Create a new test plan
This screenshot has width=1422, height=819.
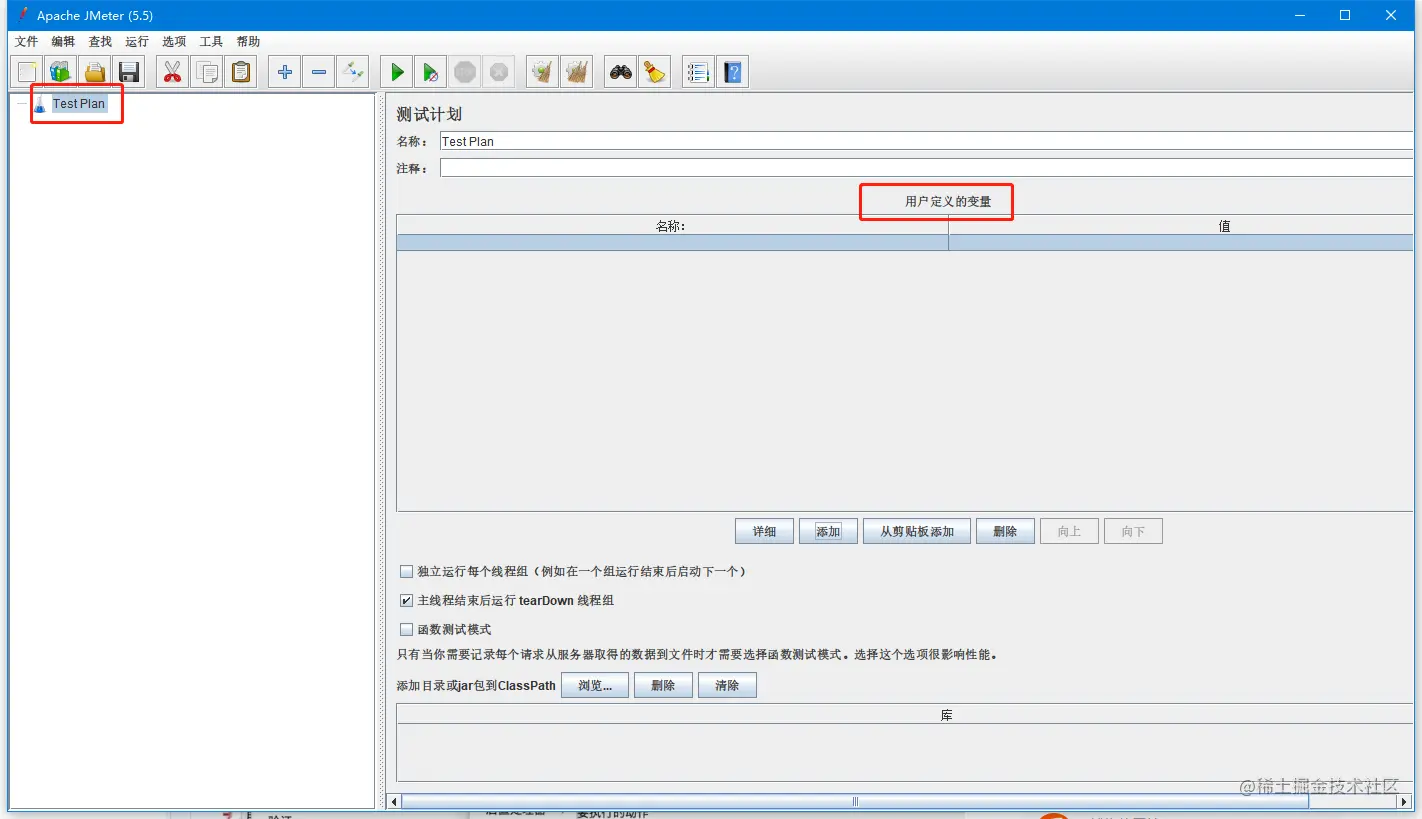(27, 72)
